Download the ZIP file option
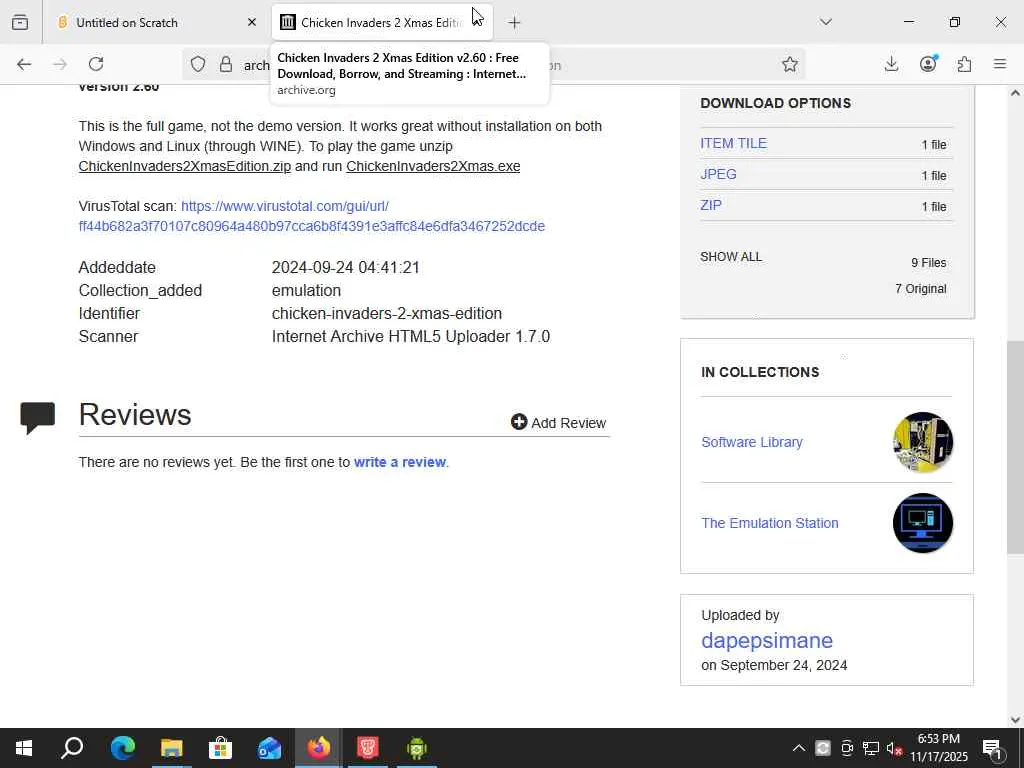The width and height of the screenshot is (1024, 768). coord(711,205)
